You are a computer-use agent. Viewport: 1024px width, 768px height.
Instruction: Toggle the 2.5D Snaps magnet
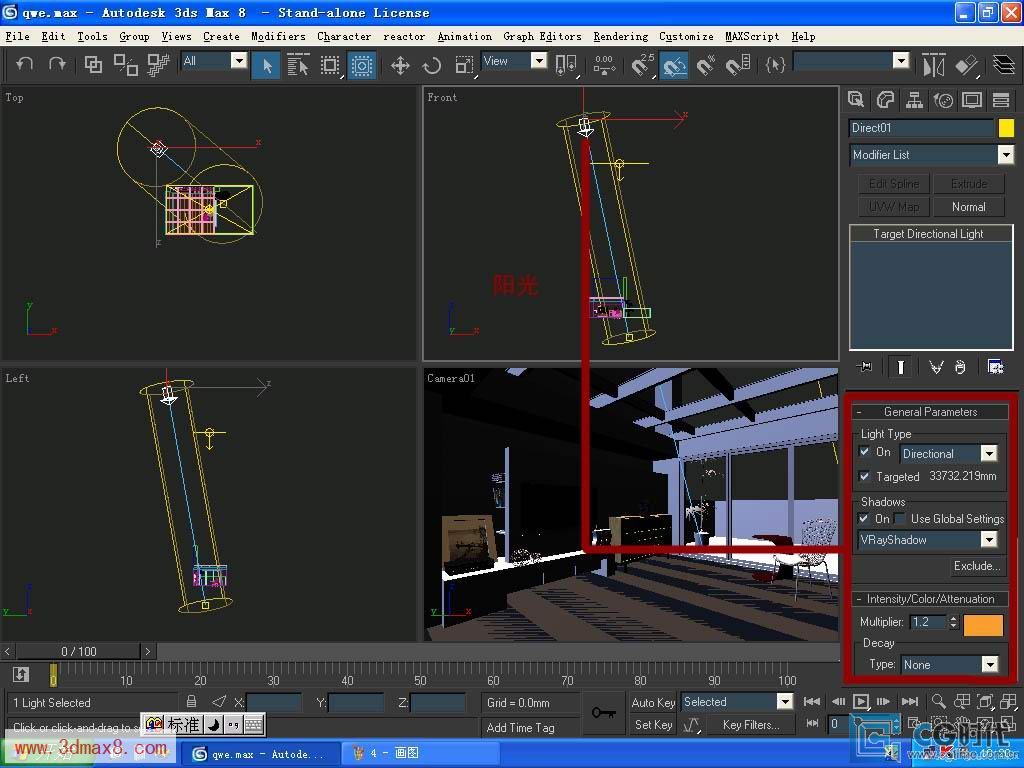pyautogui.click(x=643, y=65)
